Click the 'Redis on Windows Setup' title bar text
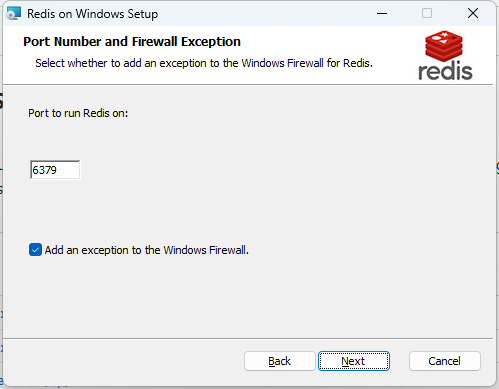Image resolution: width=499 pixels, height=389 pixels. tap(93, 14)
